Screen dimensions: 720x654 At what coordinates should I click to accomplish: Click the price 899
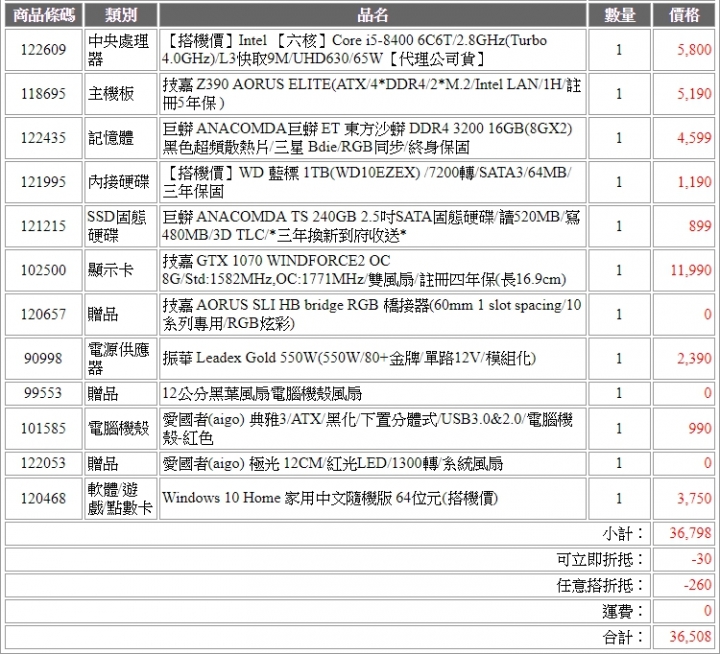tap(700, 226)
